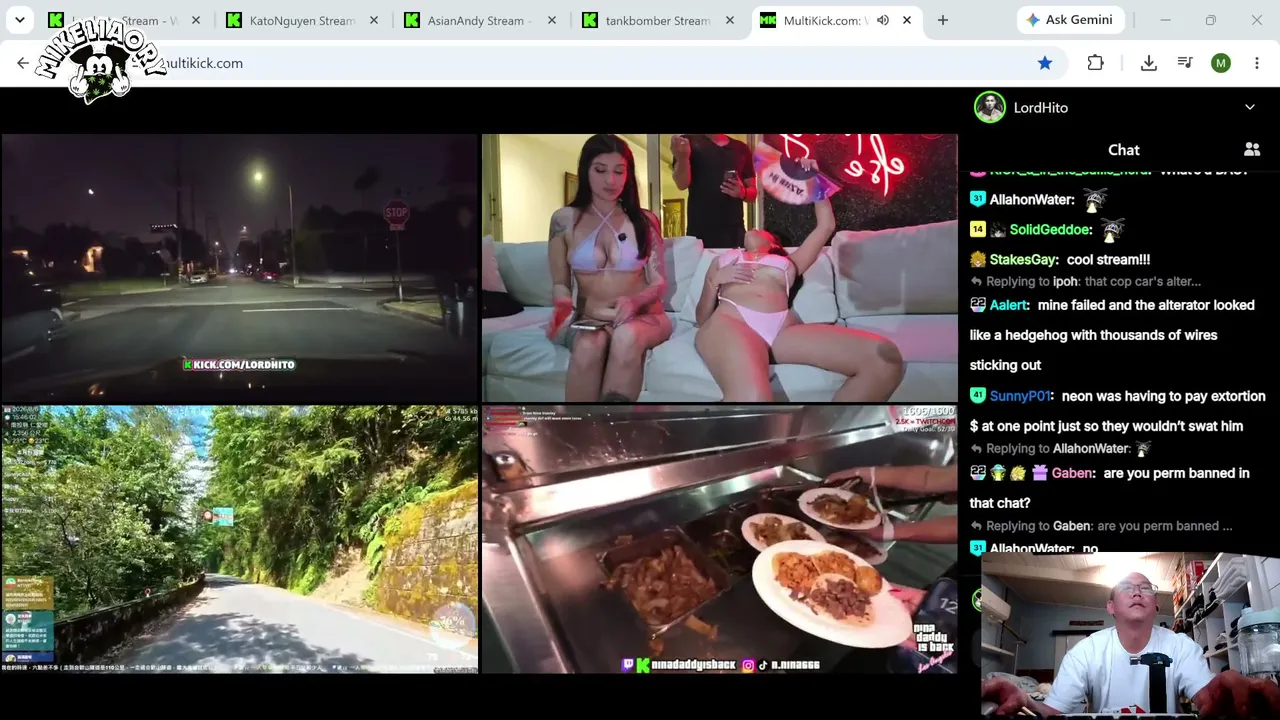This screenshot has width=1280, height=720.
Task: Close the AsianAndy Stream tab
Action: click(552, 20)
